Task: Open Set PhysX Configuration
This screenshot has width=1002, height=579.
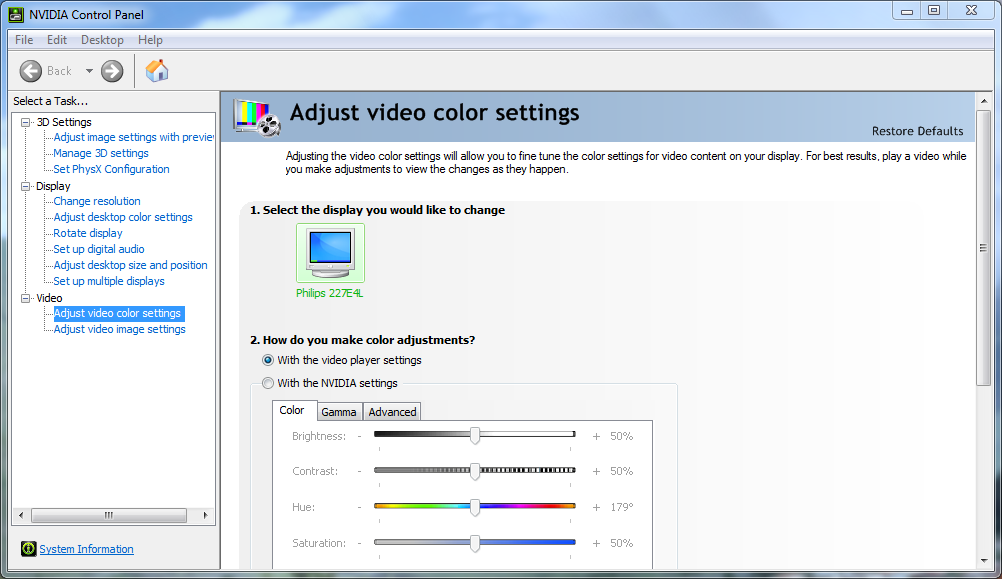Action: click(111, 169)
